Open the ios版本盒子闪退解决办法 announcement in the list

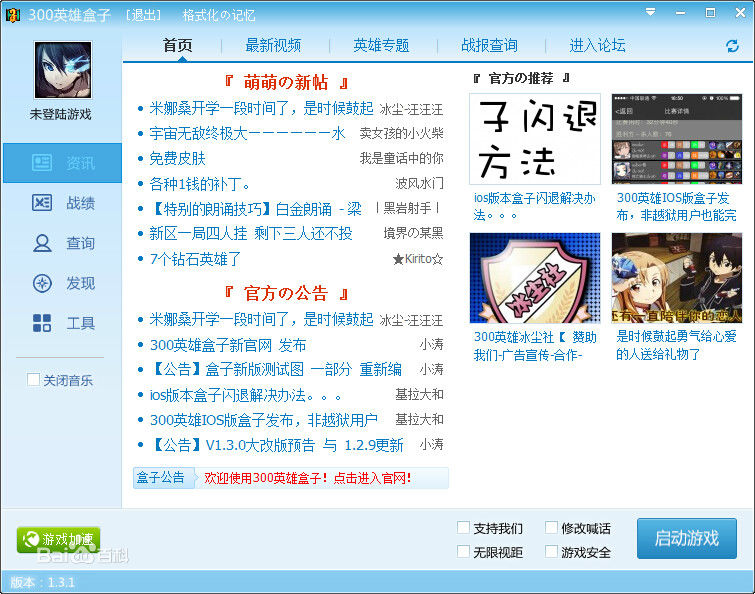coord(246,395)
